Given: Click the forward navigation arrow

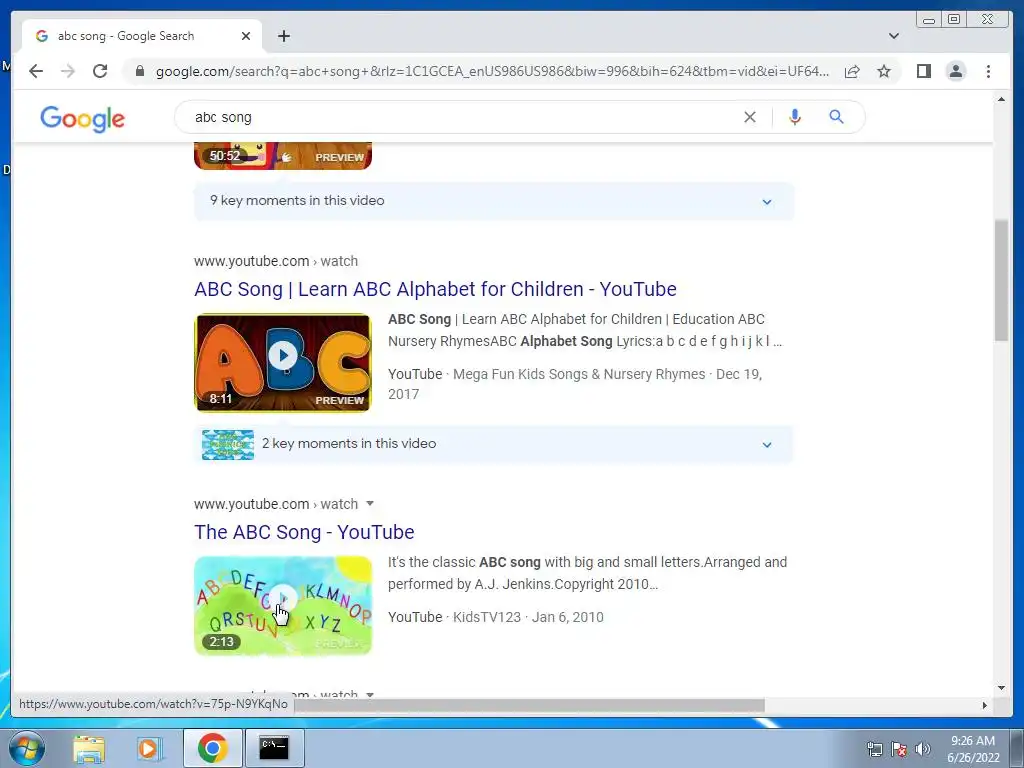Looking at the screenshot, I should (68, 71).
